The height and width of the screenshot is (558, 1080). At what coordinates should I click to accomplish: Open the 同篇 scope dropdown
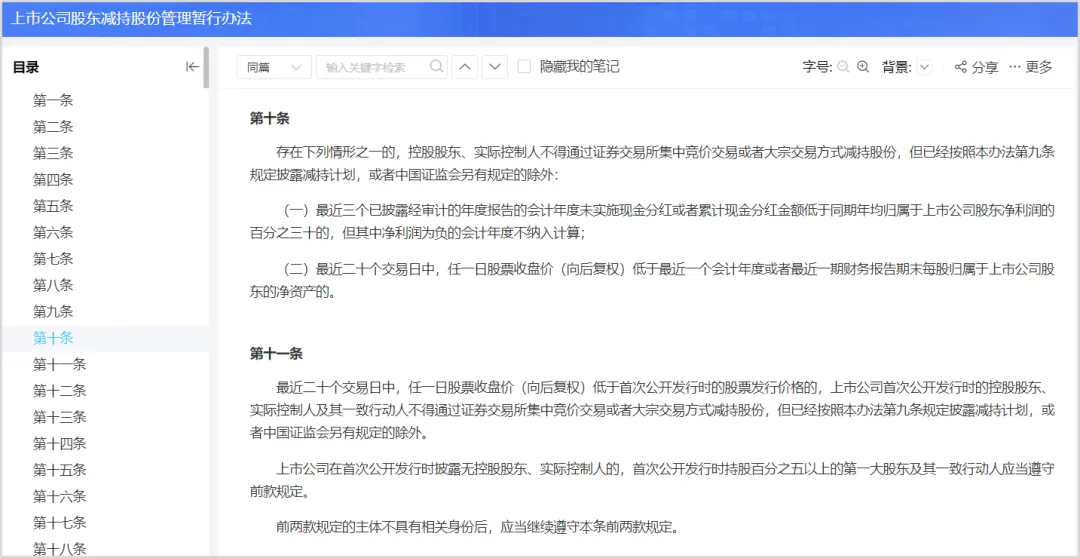pyautogui.click(x=274, y=67)
